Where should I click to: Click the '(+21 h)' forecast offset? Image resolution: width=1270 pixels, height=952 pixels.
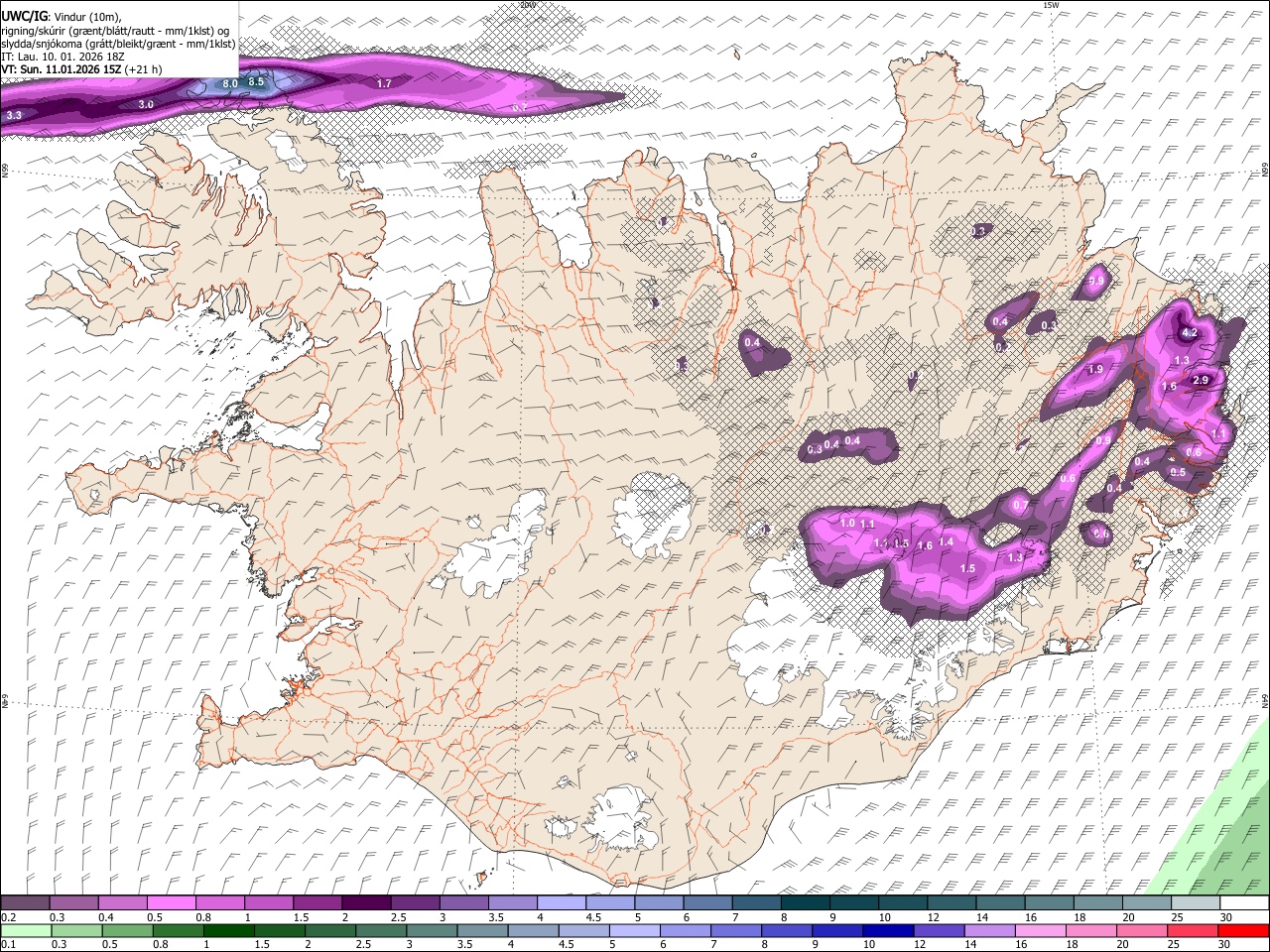click(143, 69)
